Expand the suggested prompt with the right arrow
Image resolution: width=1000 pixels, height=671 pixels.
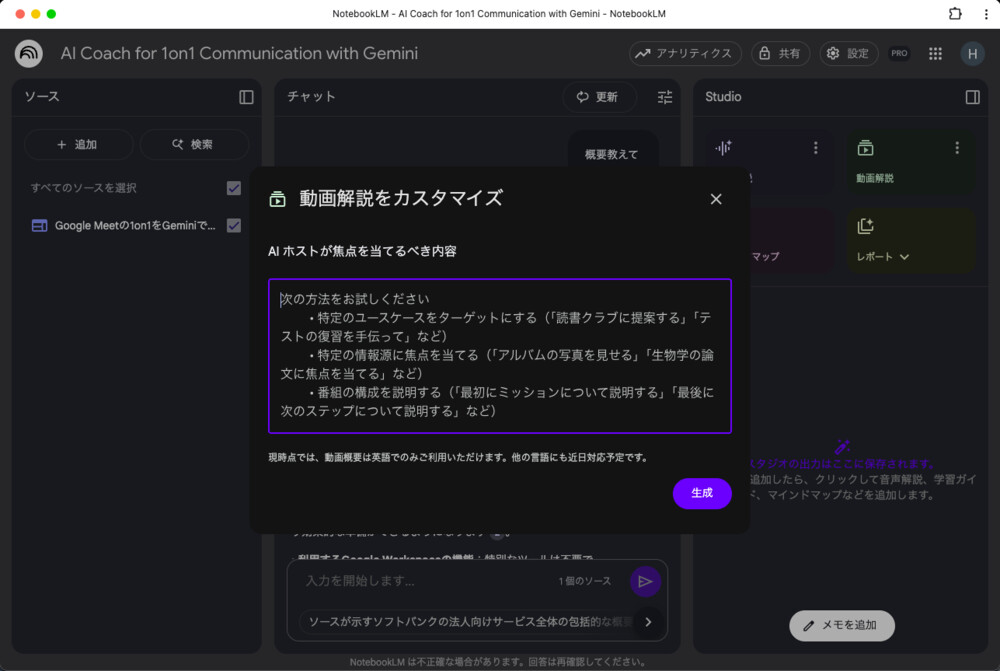pyautogui.click(x=646, y=621)
